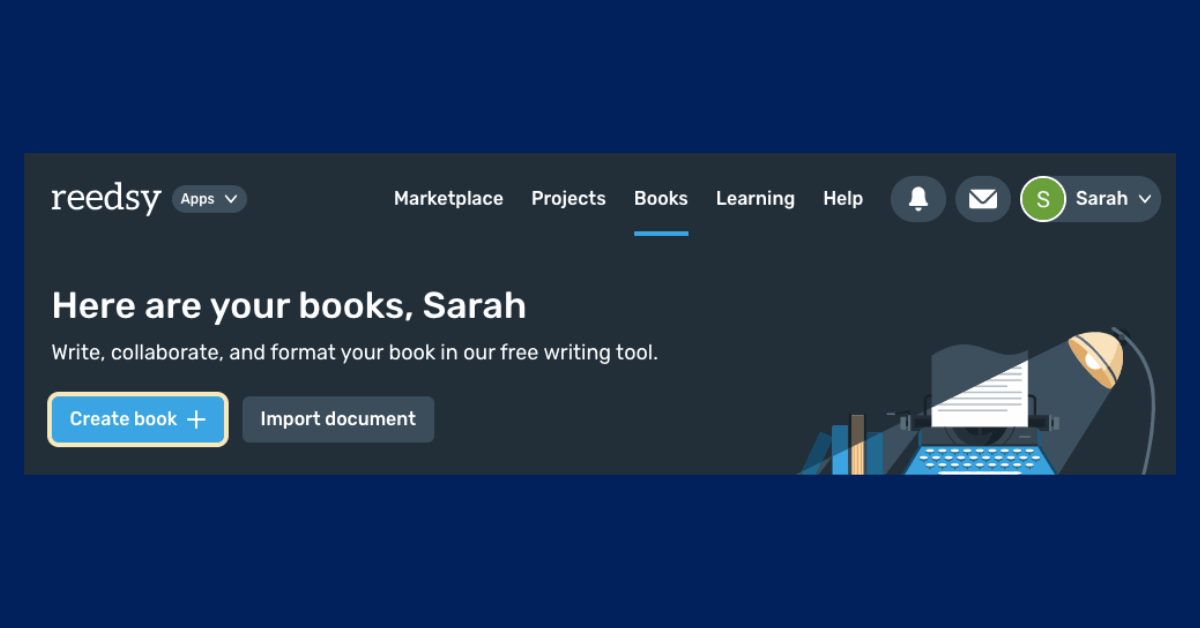The image size is (1200, 628).
Task: Select the Projects navigation item
Action: point(568,198)
